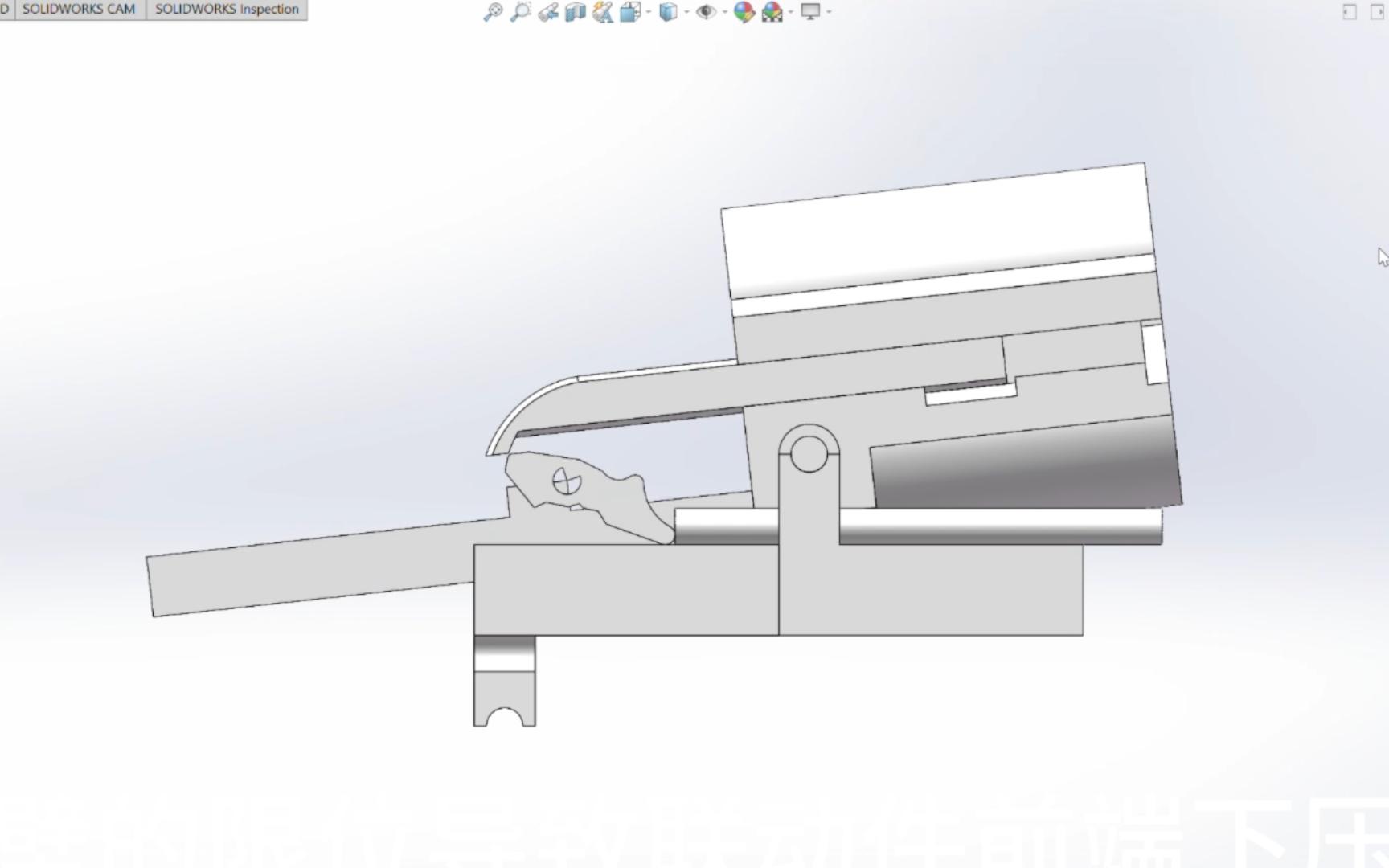The image size is (1389, 868).
Task: Switch to the SOLIDWORKS Inspection tab
Action: click(x=227, y=10)
